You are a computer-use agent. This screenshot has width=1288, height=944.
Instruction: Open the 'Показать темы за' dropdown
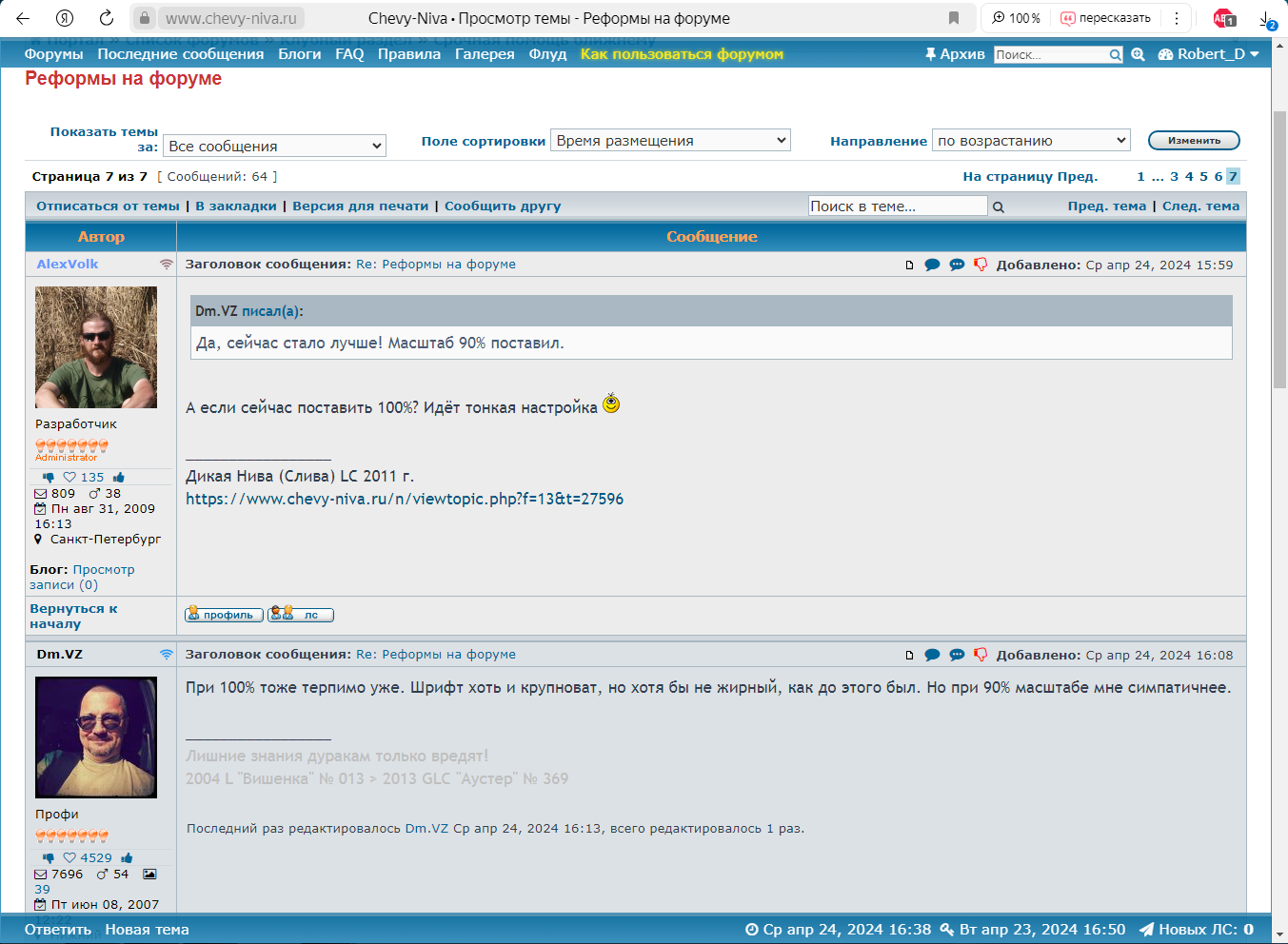coord(274,147)
